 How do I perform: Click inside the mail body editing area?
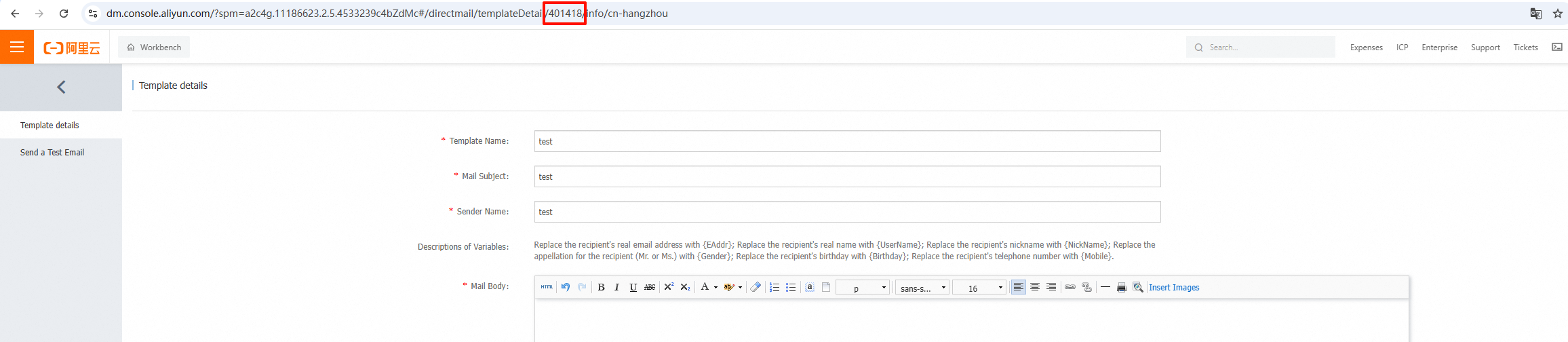click(x=971, y=320)
